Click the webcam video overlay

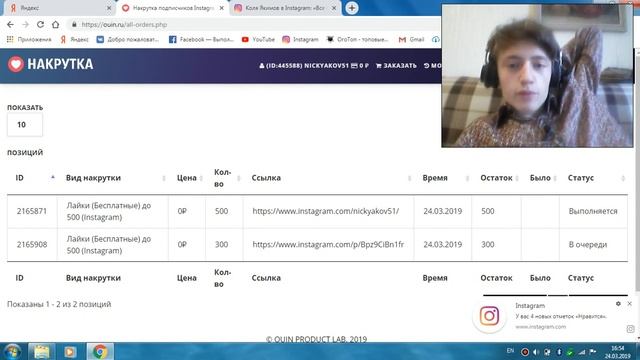click(x=537, y=76)
